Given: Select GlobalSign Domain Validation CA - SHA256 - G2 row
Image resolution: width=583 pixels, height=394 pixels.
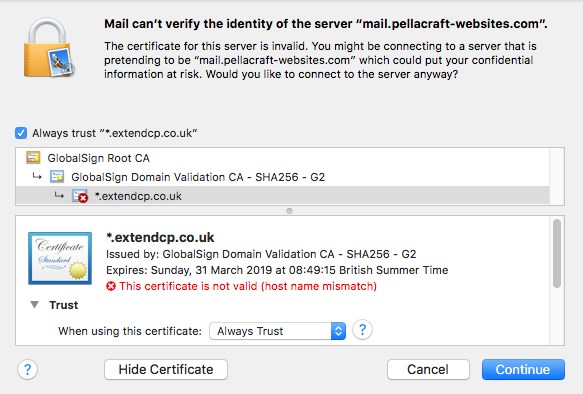Looking at the screenshot, I should pyautogui.click(x=283, y=177).
